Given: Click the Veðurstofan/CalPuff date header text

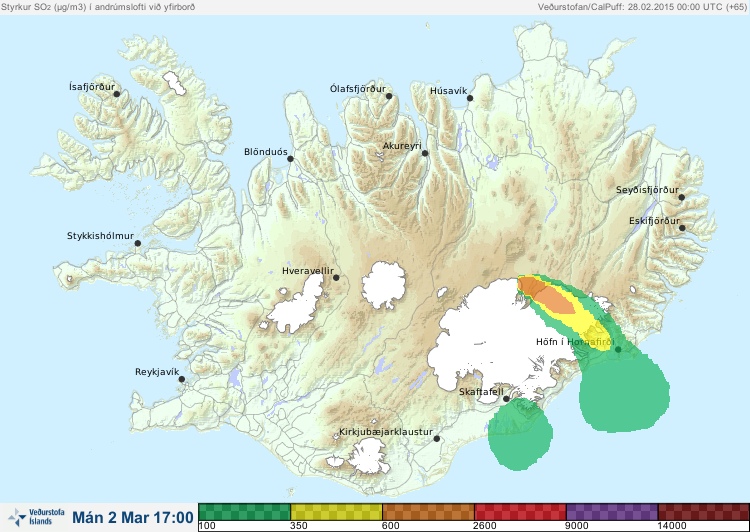Looking at the screenshot, I should pos(642,7).
